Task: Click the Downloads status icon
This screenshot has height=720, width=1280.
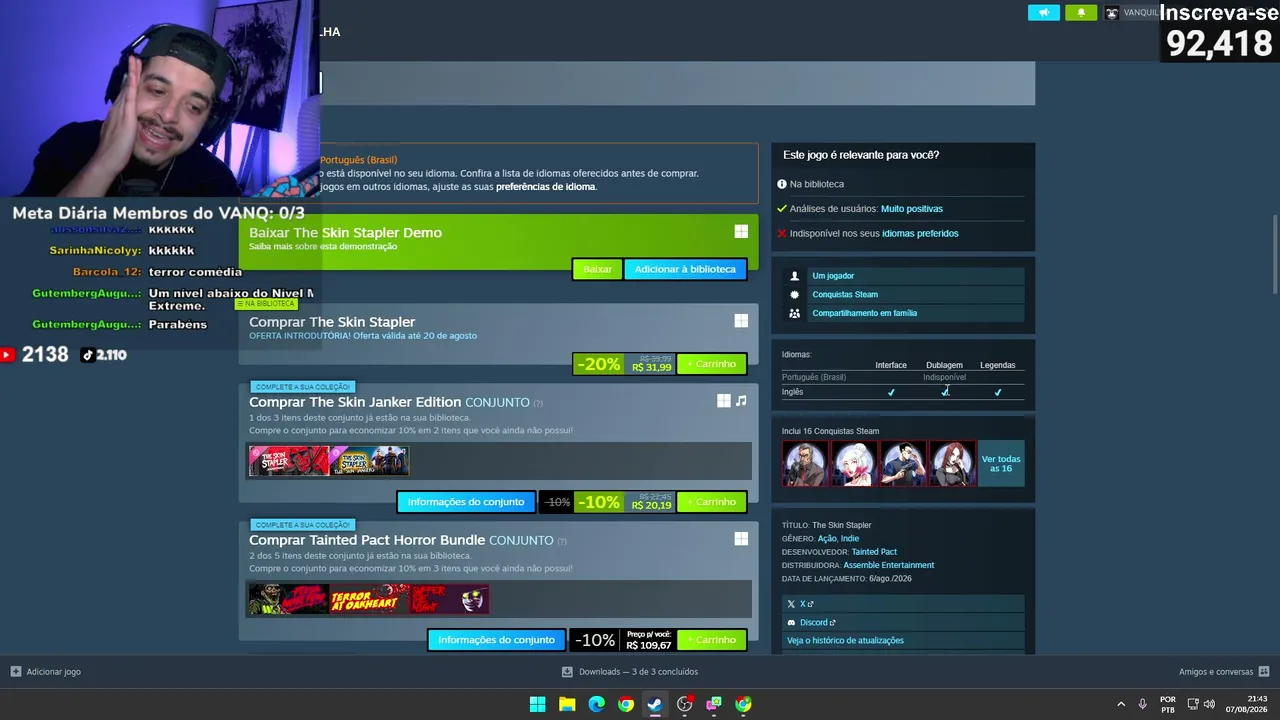Action: (567, 672)
